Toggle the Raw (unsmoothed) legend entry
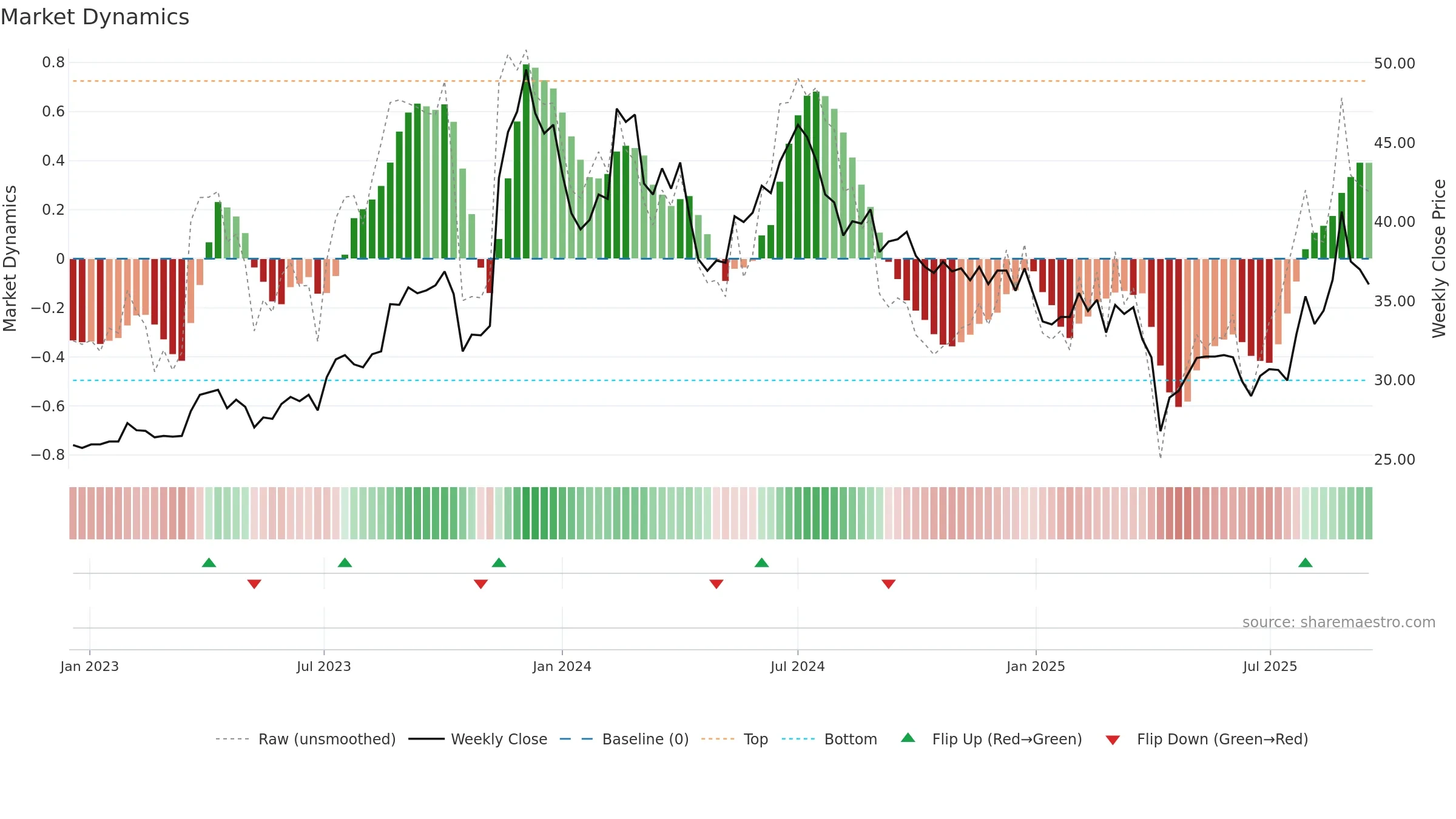1456x819 pixels. coord(305,739)
